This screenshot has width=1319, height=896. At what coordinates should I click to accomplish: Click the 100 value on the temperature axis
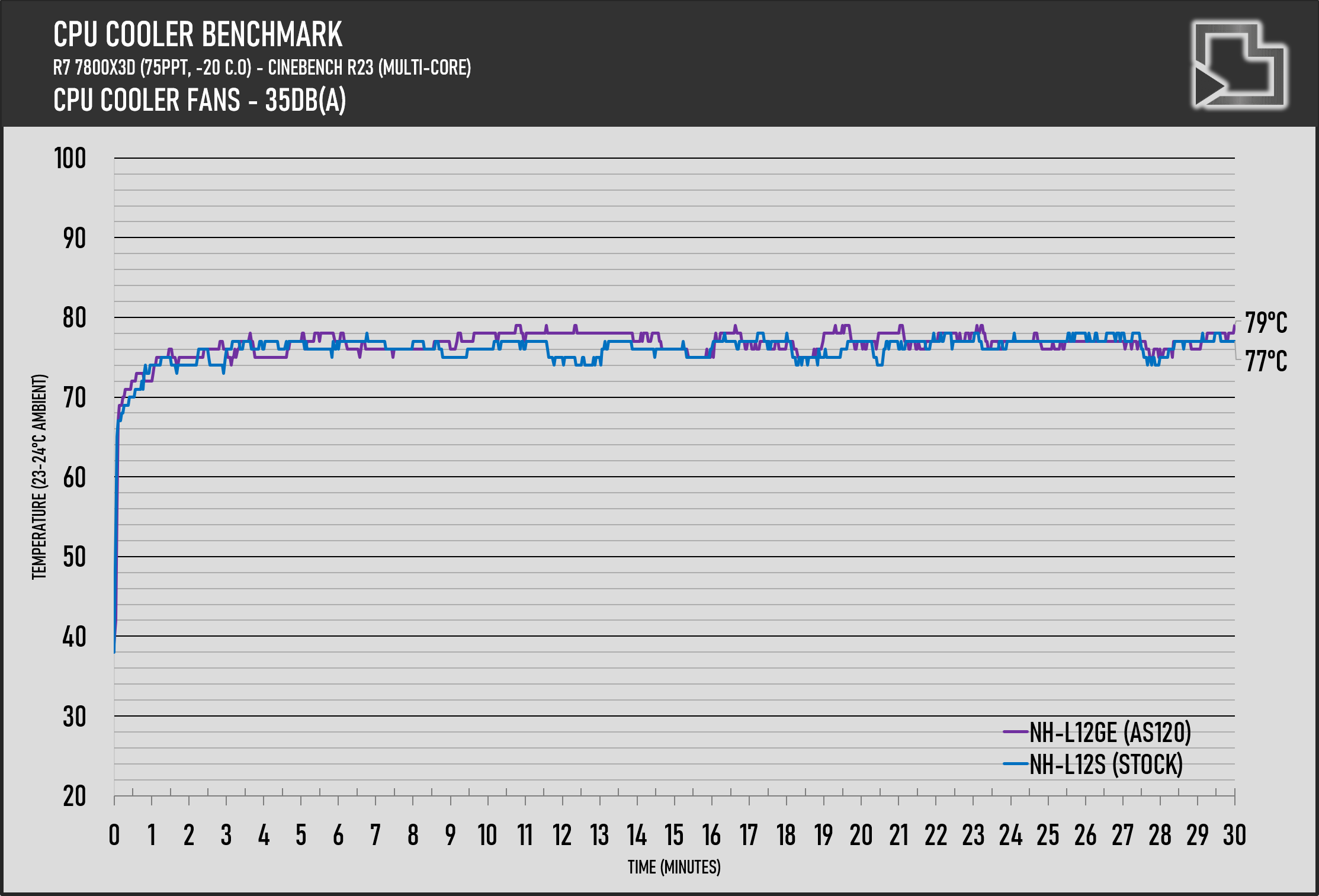(x=70, y=159)
